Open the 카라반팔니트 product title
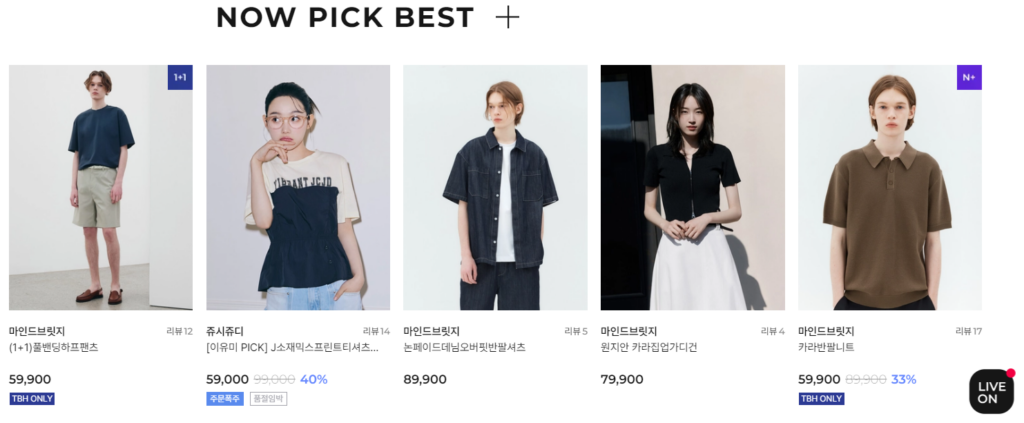This screenshot has height=423, width=1024. click(x=826, y=347)
